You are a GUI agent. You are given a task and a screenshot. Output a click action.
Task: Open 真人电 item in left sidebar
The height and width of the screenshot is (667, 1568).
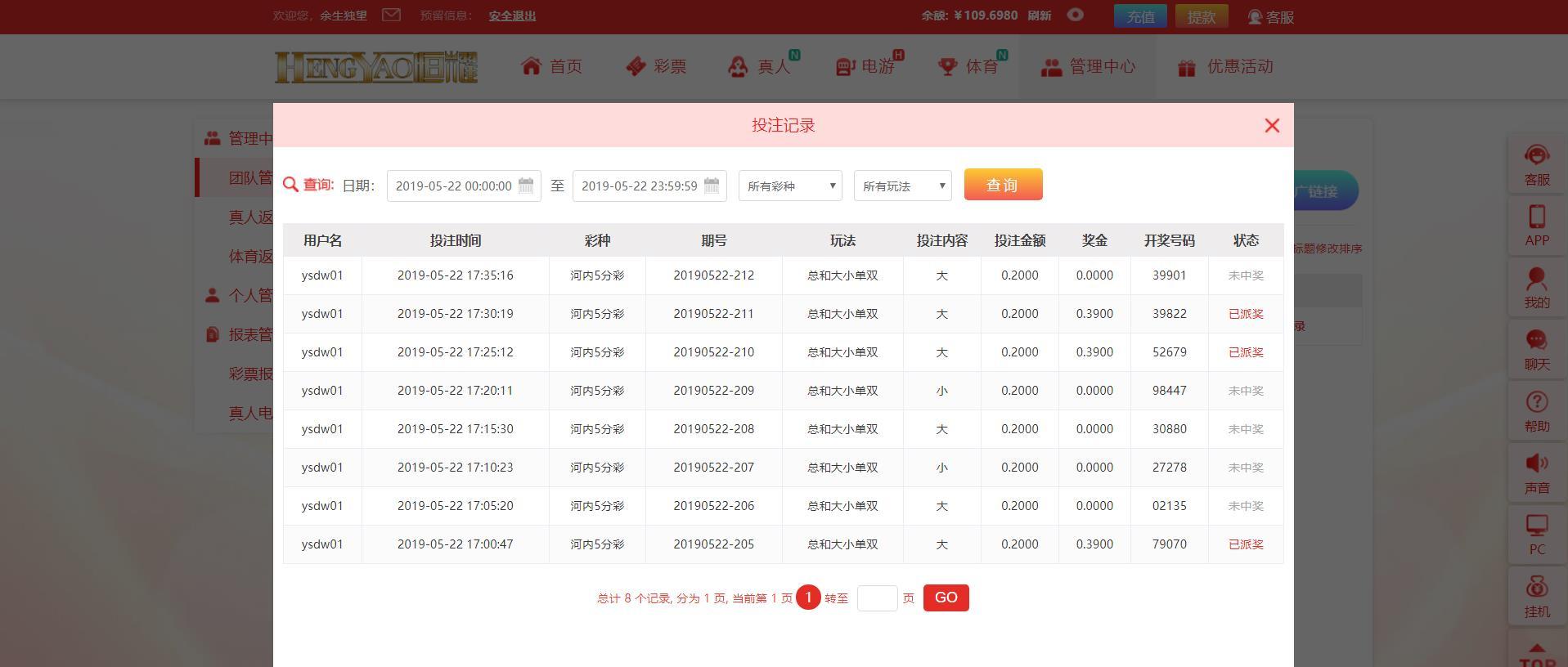(250, 413)
